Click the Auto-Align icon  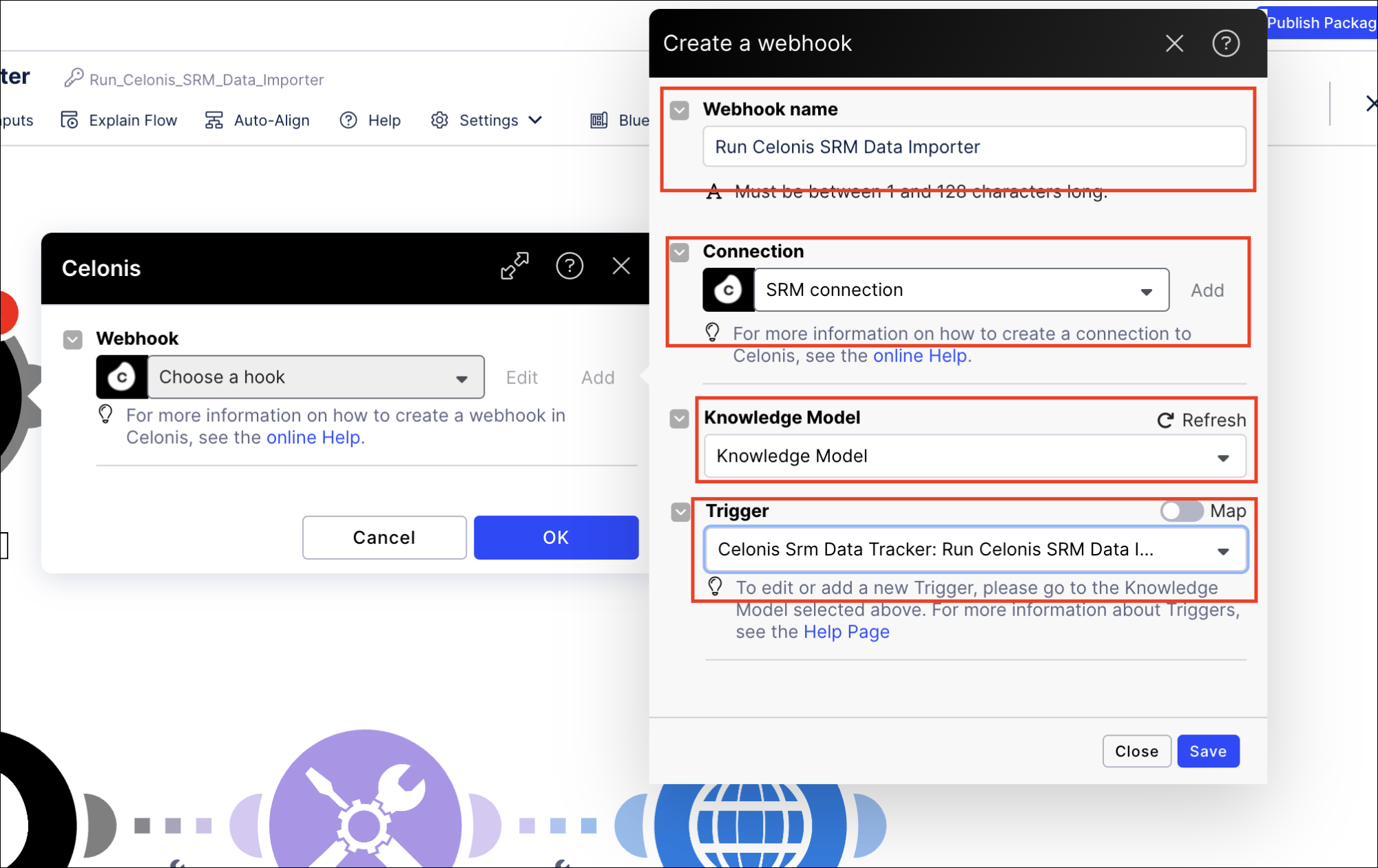[214, 120]
